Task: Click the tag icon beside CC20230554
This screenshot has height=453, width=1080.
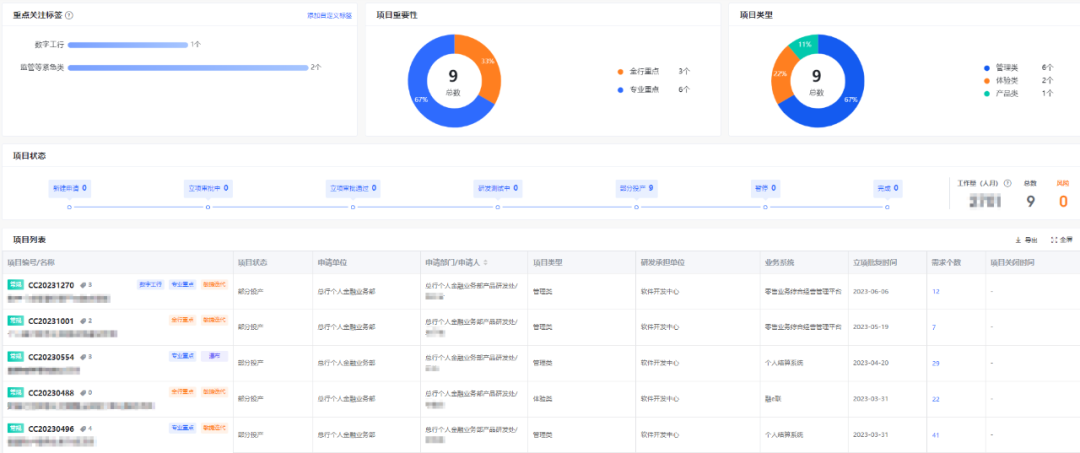Action: (83, 357)
